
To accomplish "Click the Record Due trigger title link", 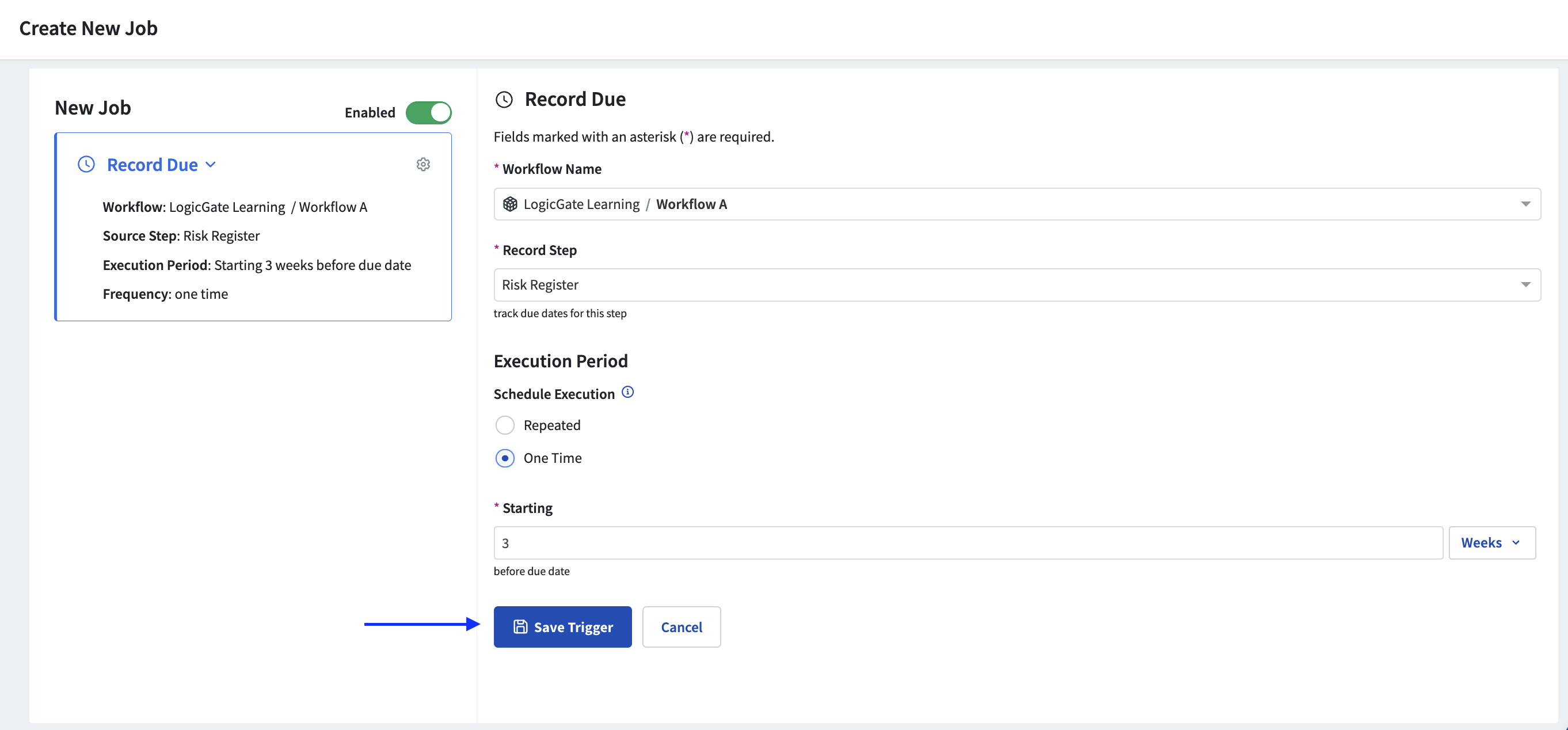I will pyautogui.click(x=152, y=165).
